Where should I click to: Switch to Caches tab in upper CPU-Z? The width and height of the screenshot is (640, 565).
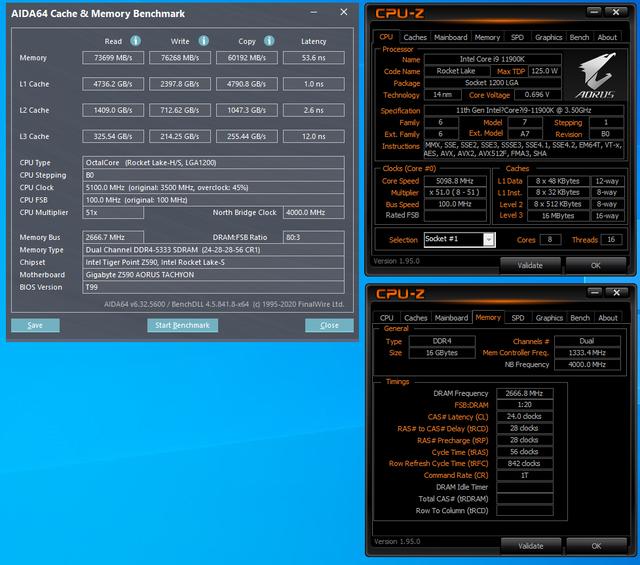415,37
